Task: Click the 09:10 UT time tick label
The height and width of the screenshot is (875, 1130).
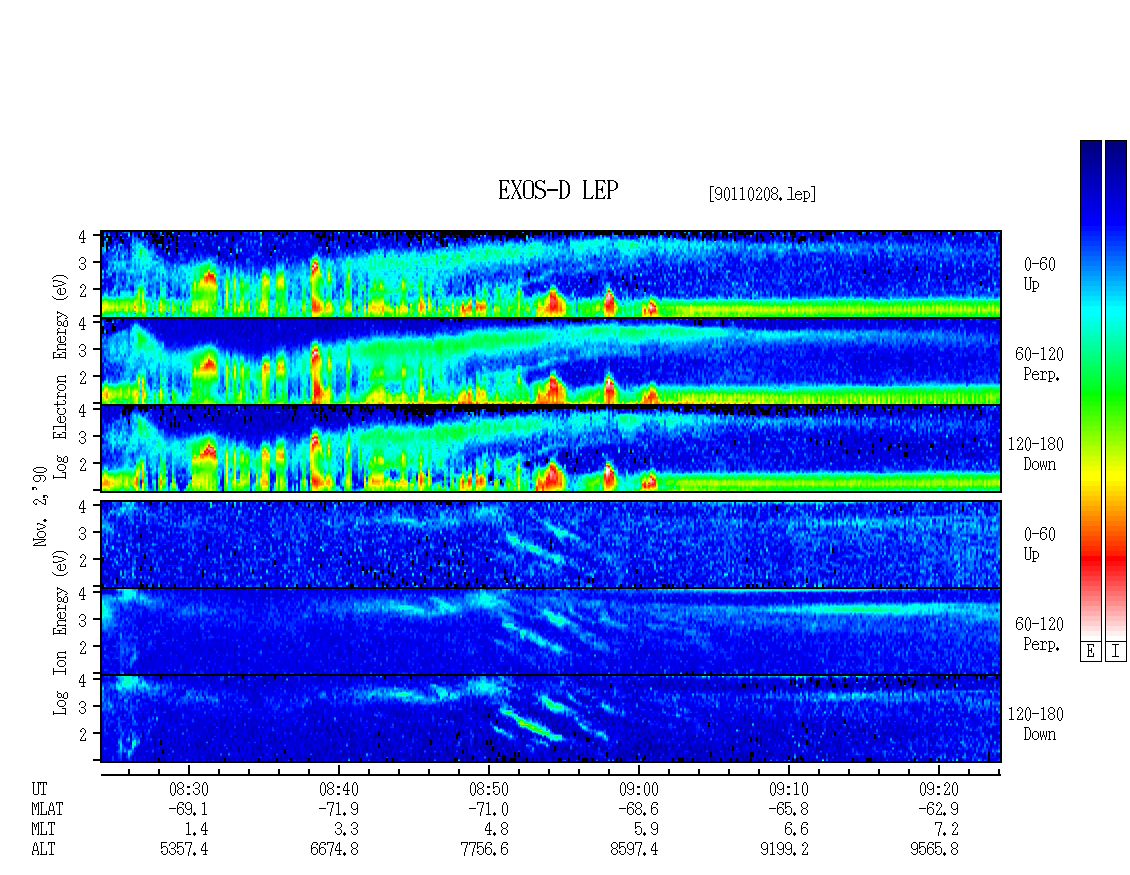Action: click(x=788, y=790)
